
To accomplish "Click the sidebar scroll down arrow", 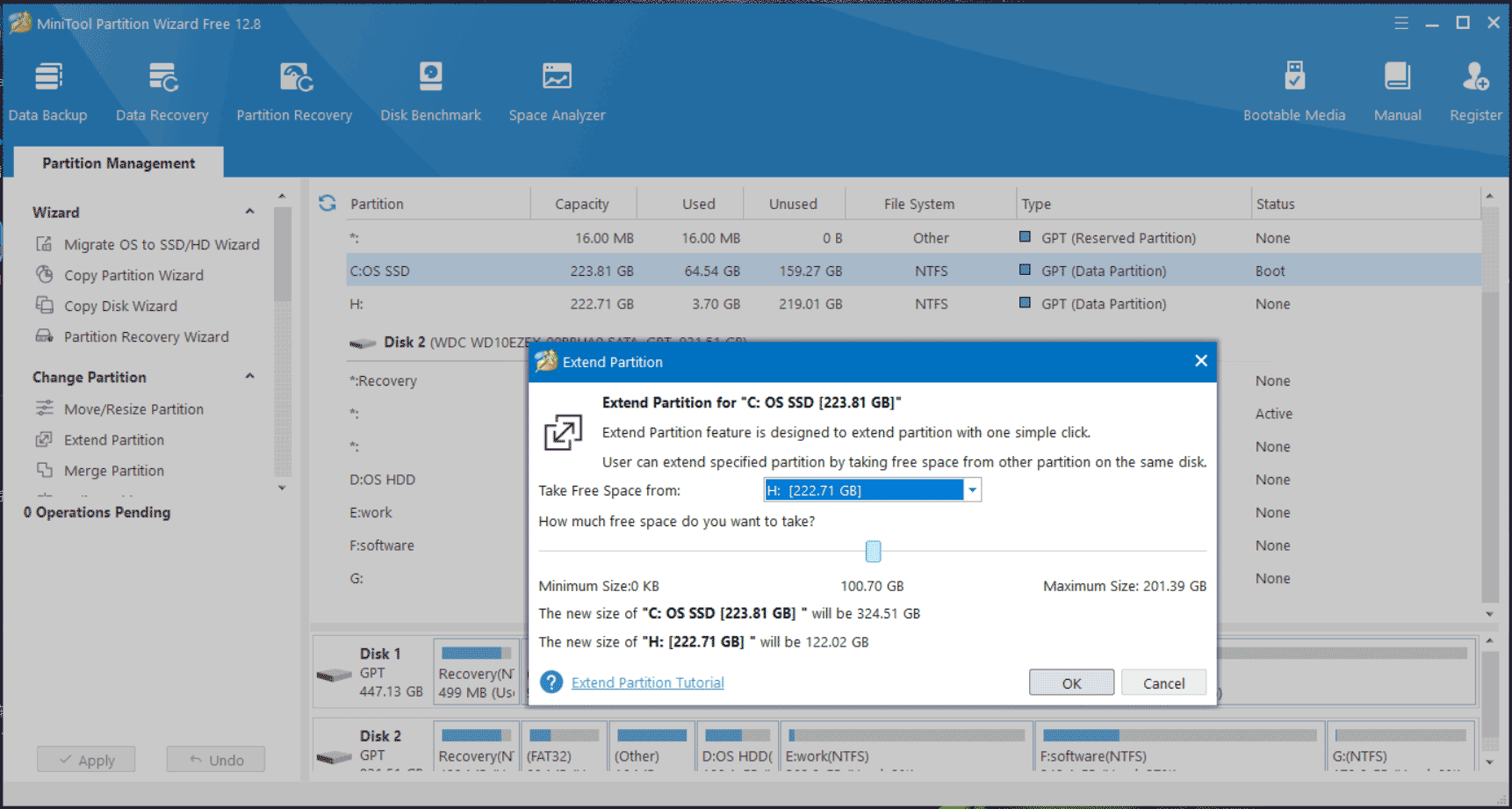I will click(x=282, y=488).
